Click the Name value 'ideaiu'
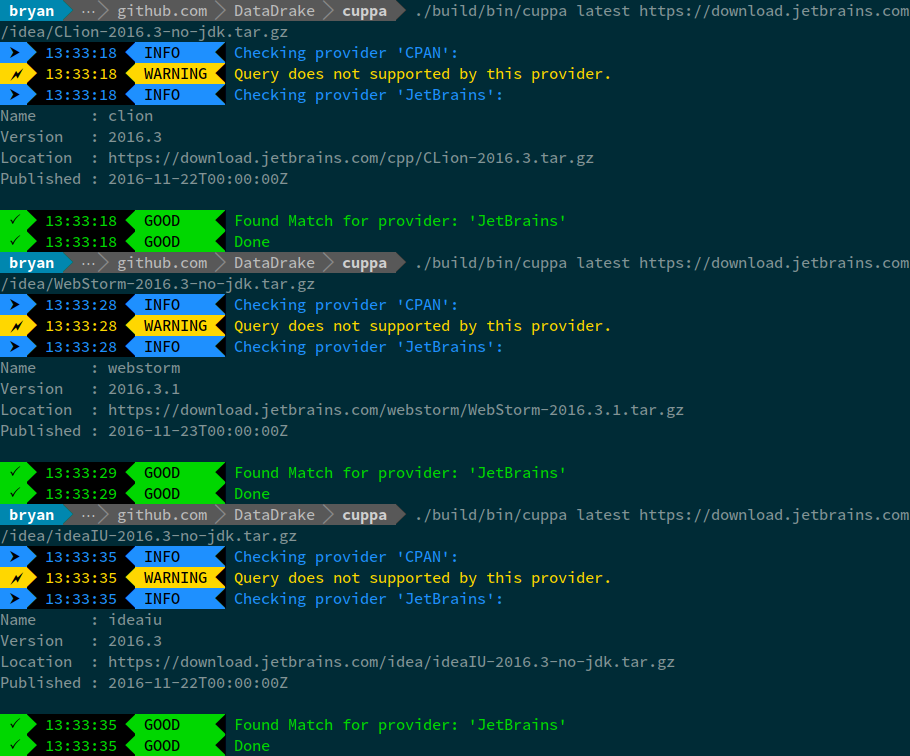 [135, 620]
